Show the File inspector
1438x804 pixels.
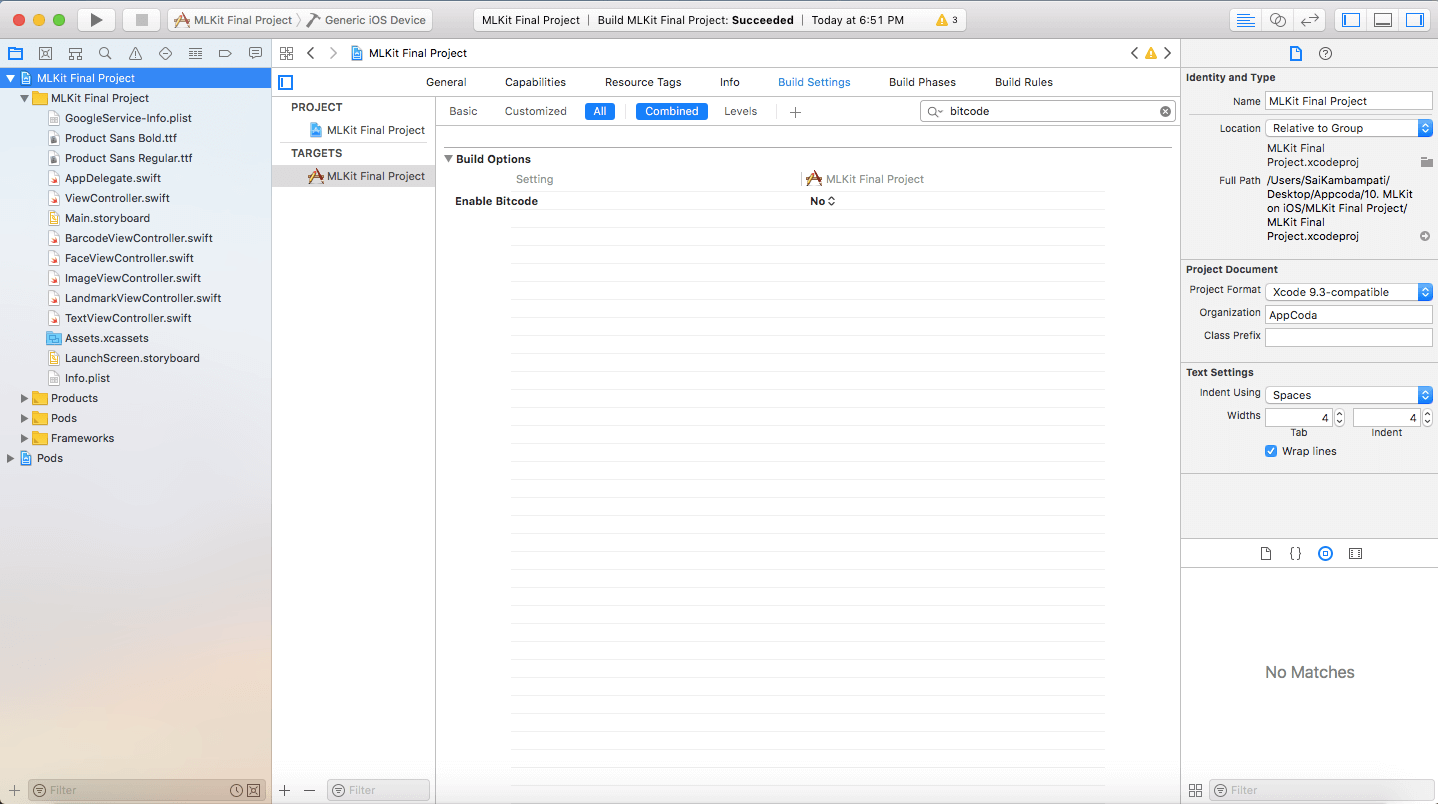click(x=1296, y=54)
